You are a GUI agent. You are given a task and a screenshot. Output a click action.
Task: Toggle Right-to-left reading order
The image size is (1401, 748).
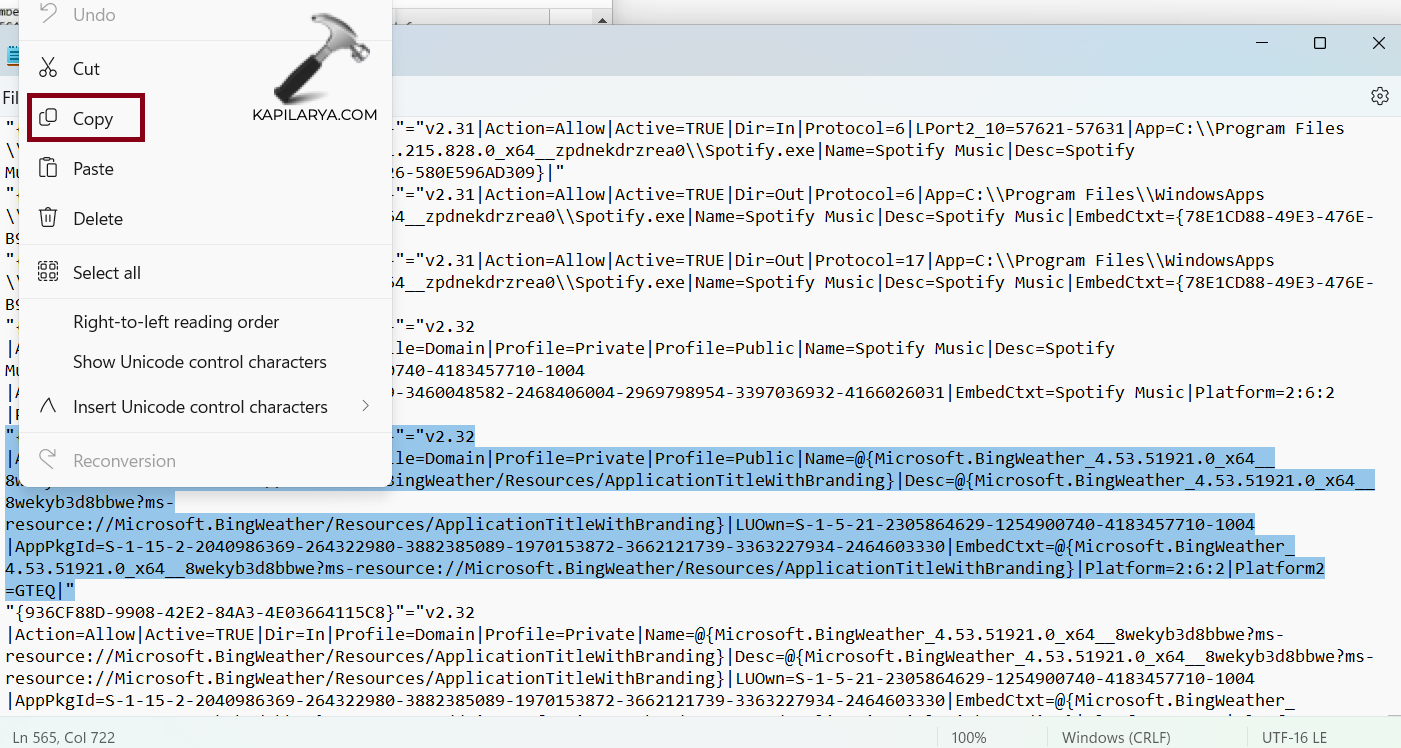point(176,322)
